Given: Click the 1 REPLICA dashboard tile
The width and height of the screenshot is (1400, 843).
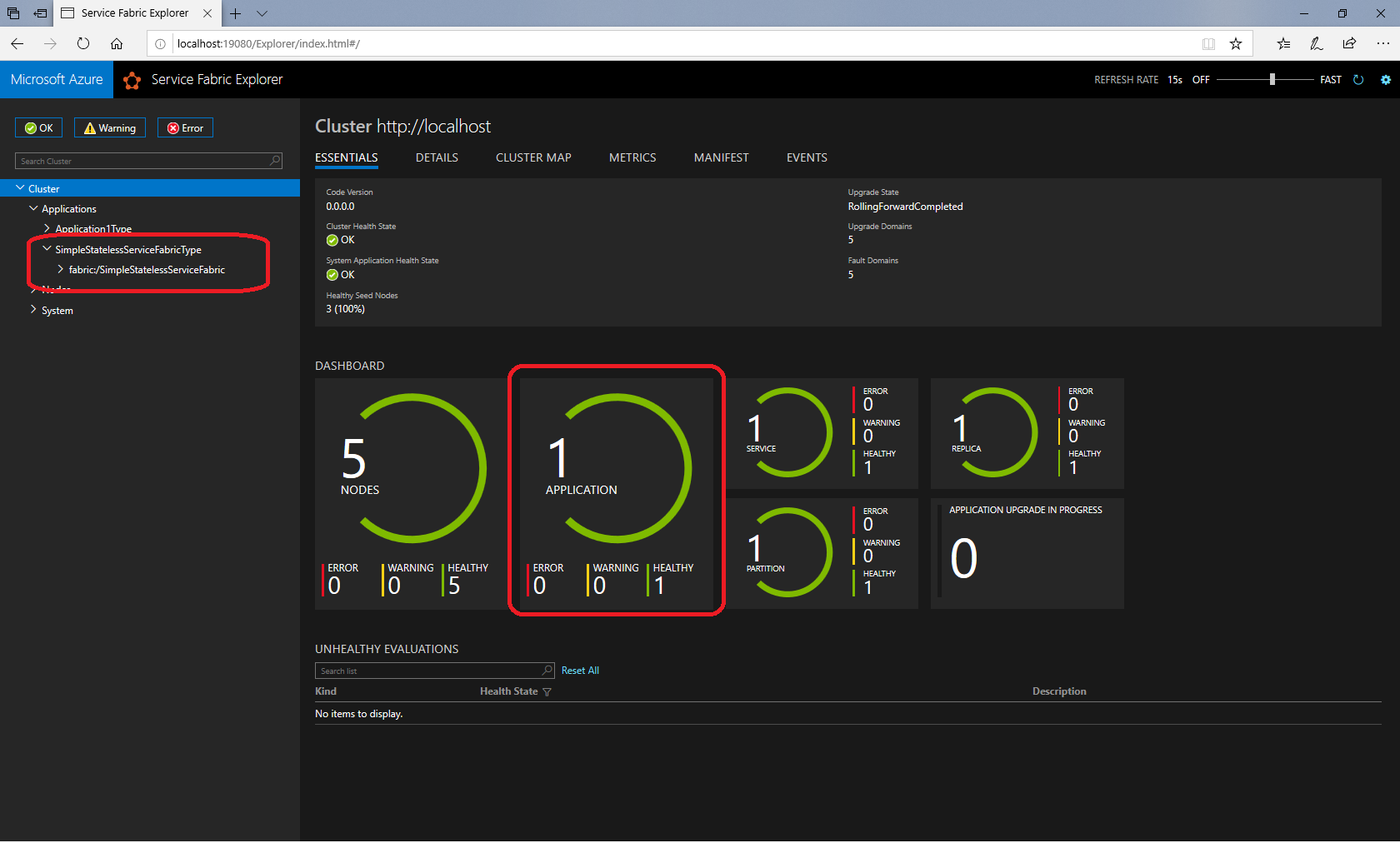Looking at the screenshot, I should click(1027, 433).
